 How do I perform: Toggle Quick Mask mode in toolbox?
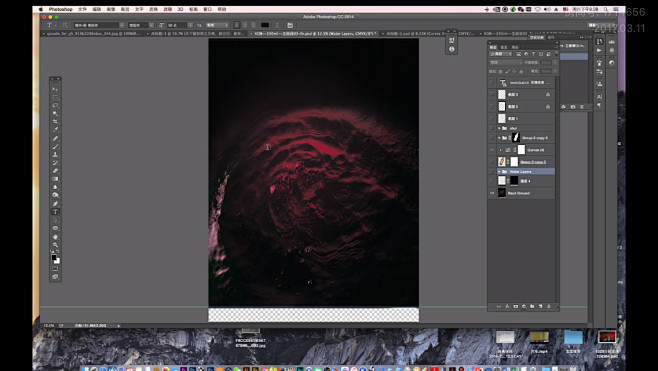point(55,269)
